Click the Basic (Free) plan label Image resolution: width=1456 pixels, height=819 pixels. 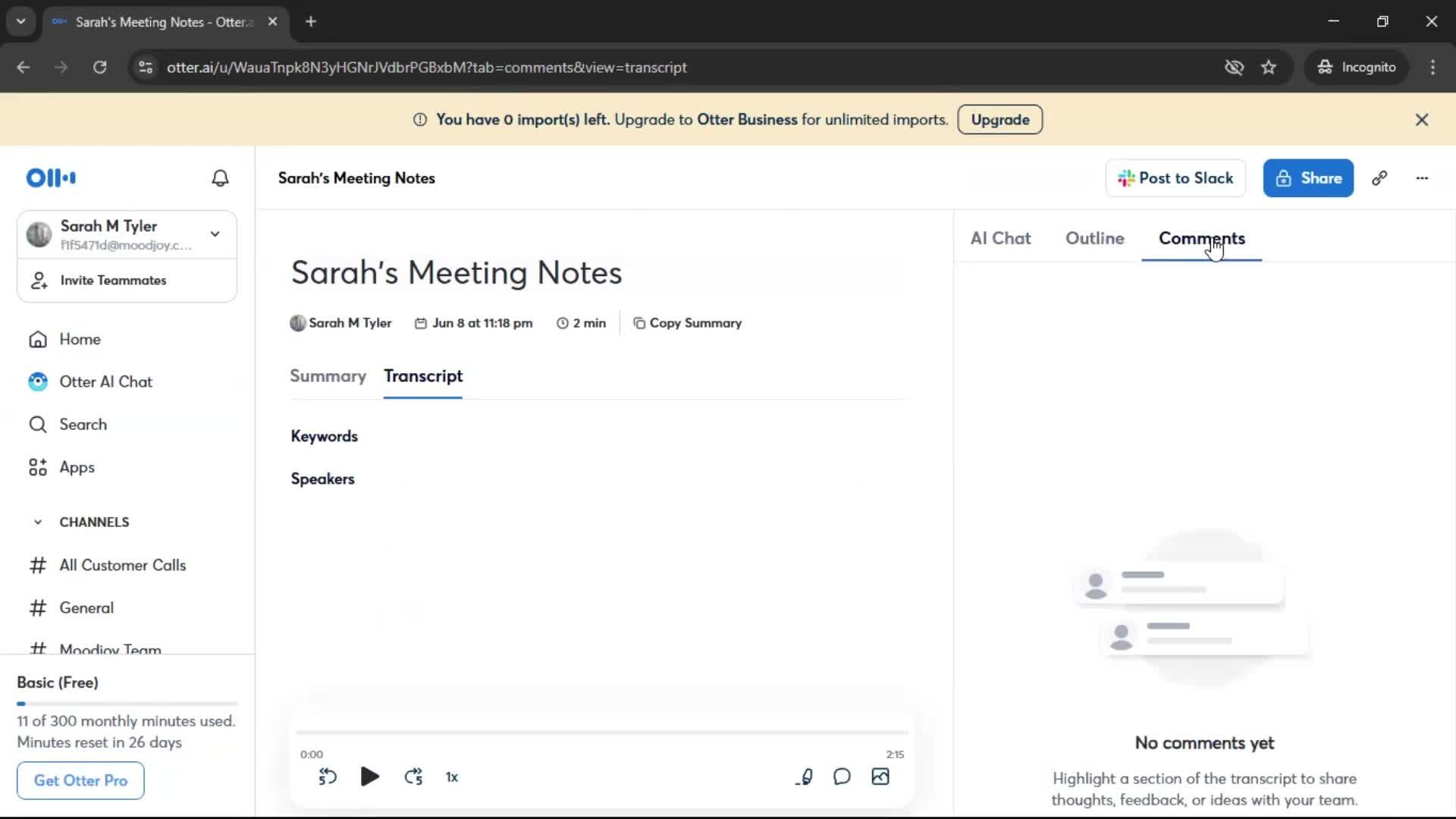(x=58, y=682)
